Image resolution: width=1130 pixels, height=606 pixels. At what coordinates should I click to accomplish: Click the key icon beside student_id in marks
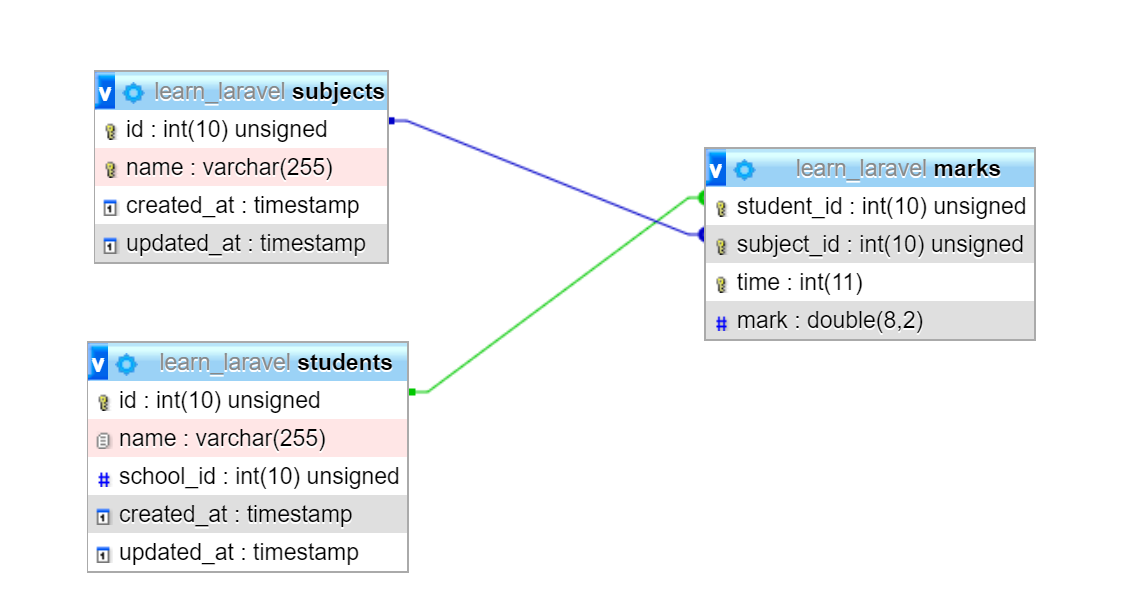721,208
